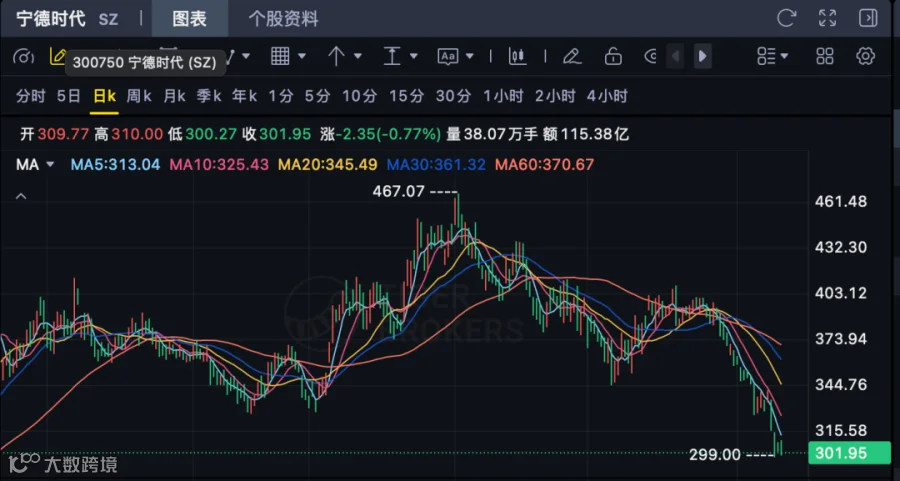This screenshot has width=900, height=481.
Task: Click the MA30:361.32 indicator label
Action: click(436, 165)
